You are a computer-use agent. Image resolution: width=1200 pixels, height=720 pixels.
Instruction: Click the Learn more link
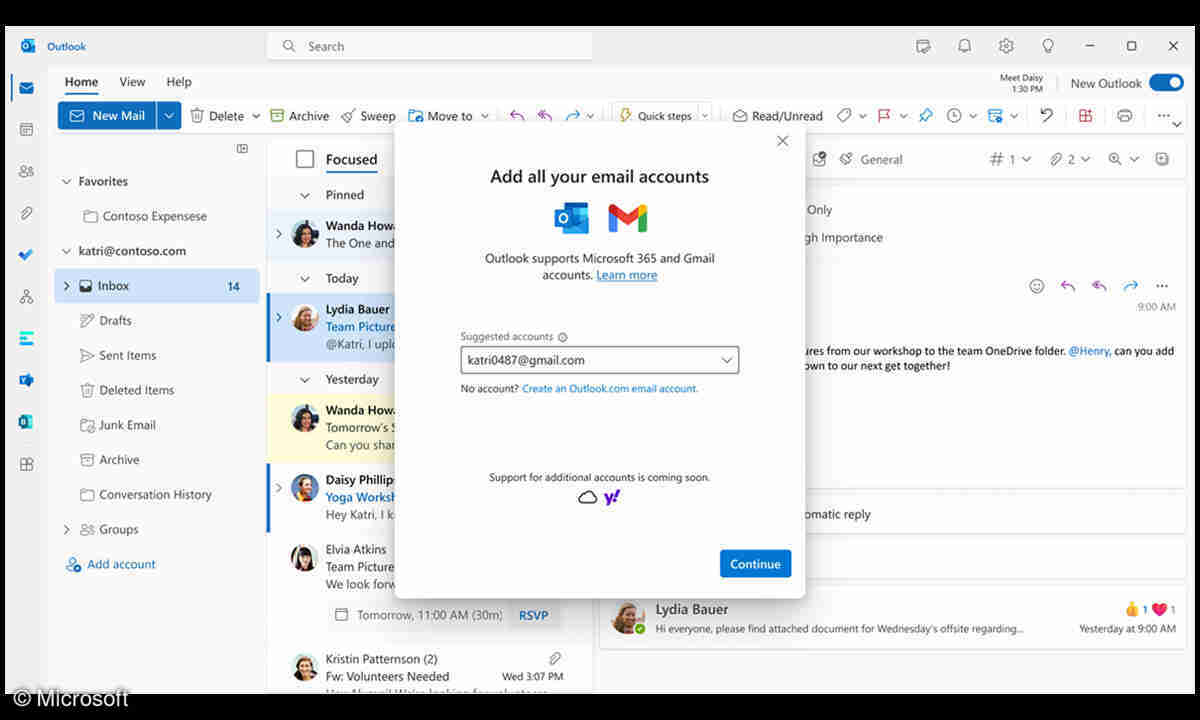[x=627, y=275]
